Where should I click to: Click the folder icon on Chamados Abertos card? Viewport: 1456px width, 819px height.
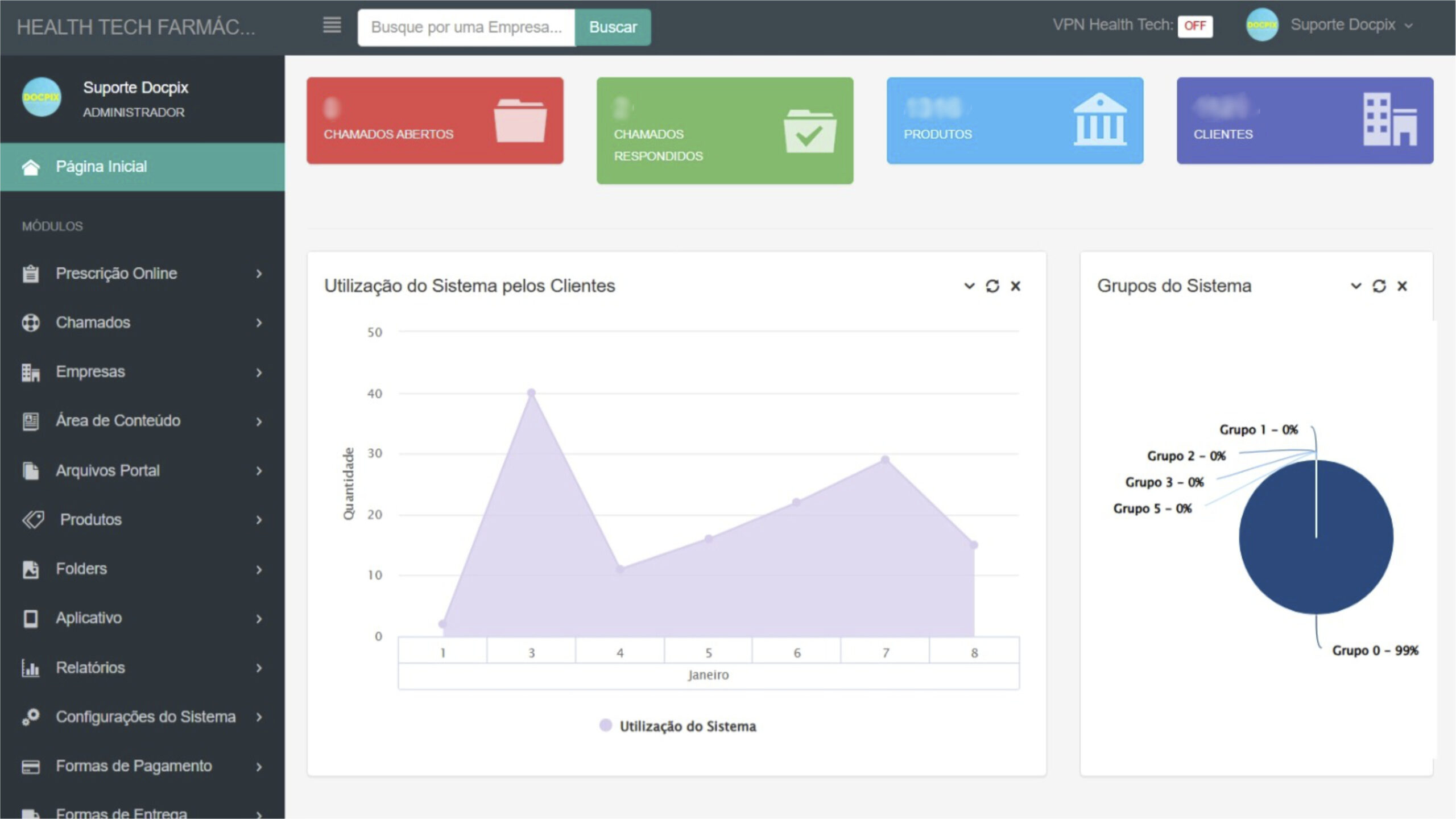pos(520,120)
